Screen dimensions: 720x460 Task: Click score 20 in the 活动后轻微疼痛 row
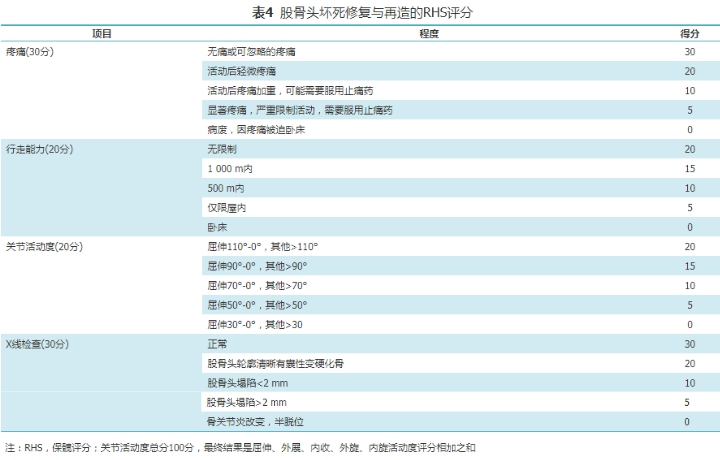pos(690,71)
